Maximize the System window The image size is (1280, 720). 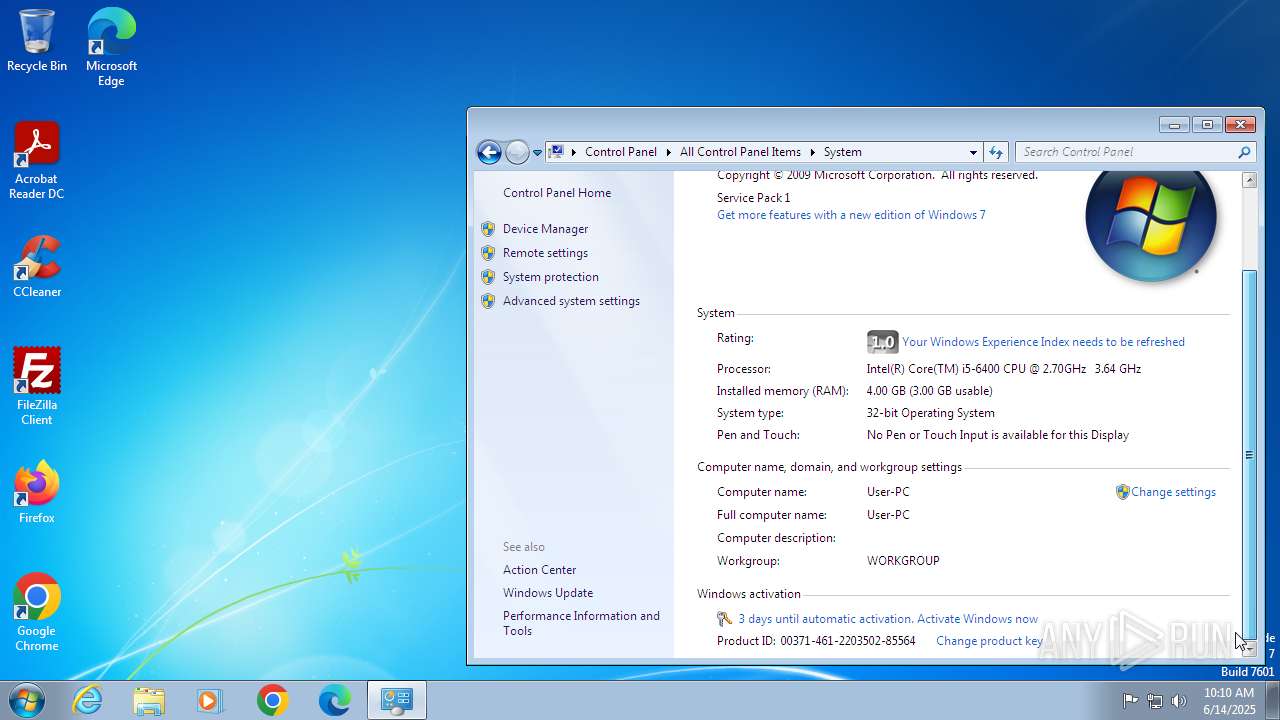[1207, 125]
